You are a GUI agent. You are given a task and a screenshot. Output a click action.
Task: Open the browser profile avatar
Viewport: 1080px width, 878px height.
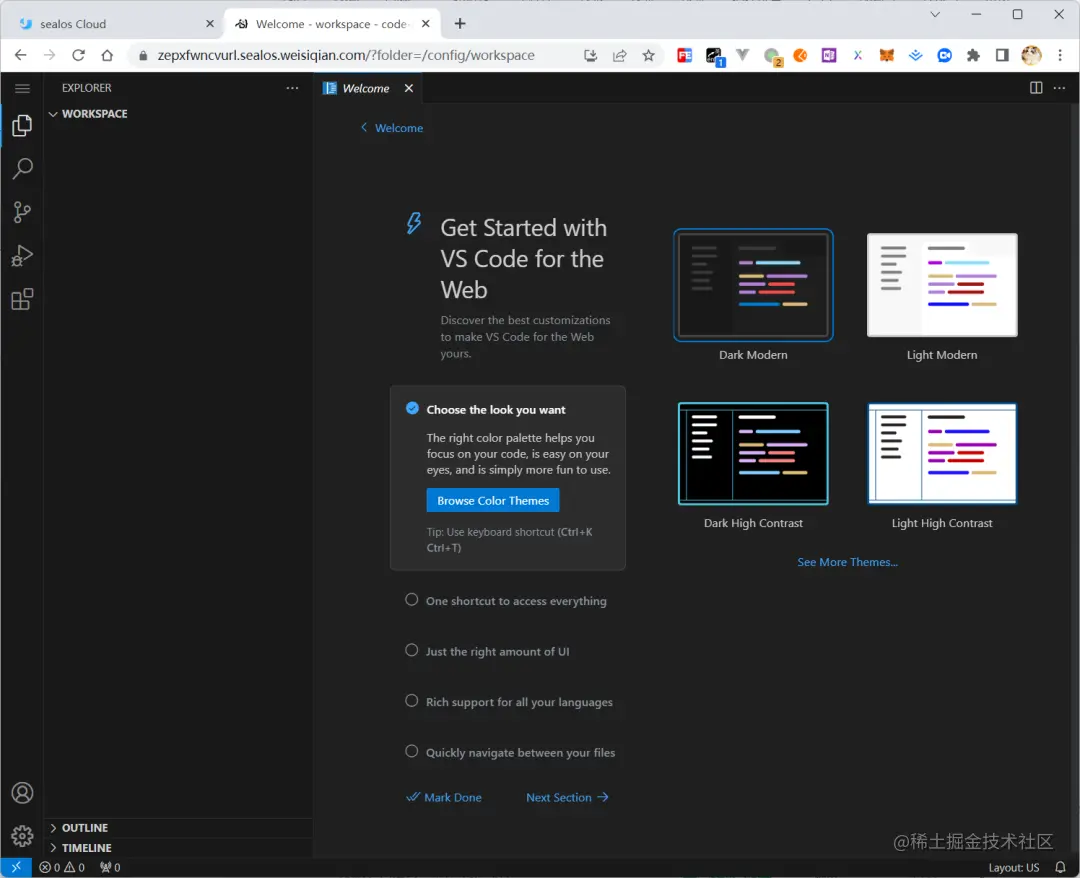[x=1031, y=56]
